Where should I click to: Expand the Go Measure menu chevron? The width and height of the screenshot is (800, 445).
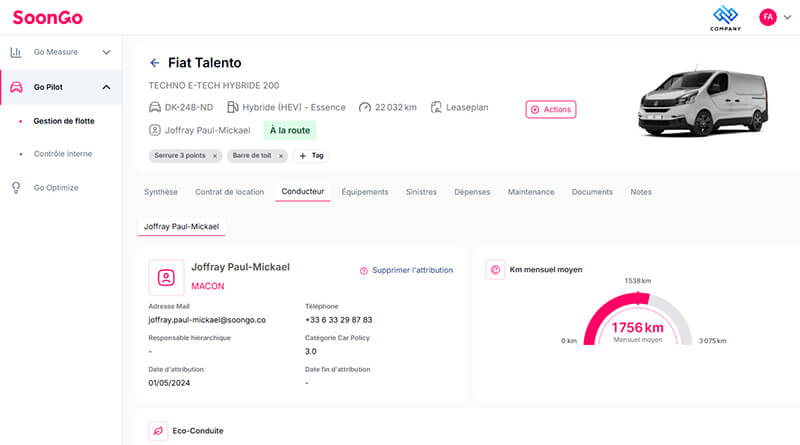point(106,52)
